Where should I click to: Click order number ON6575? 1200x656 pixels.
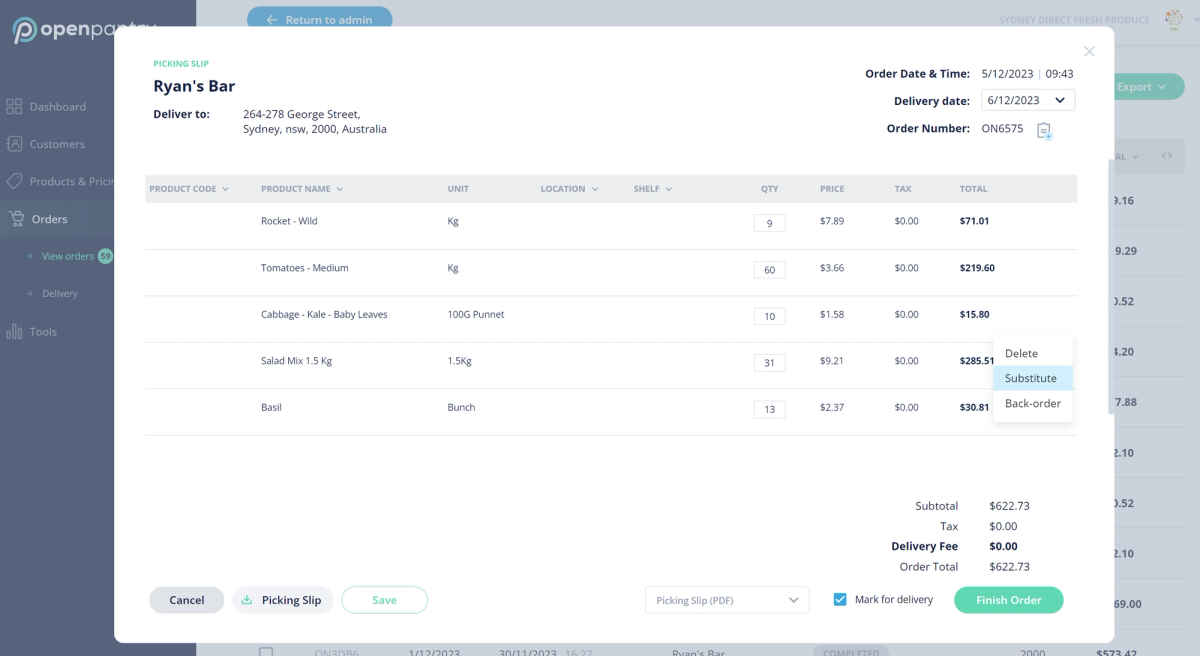click(x=1002, y=129)
